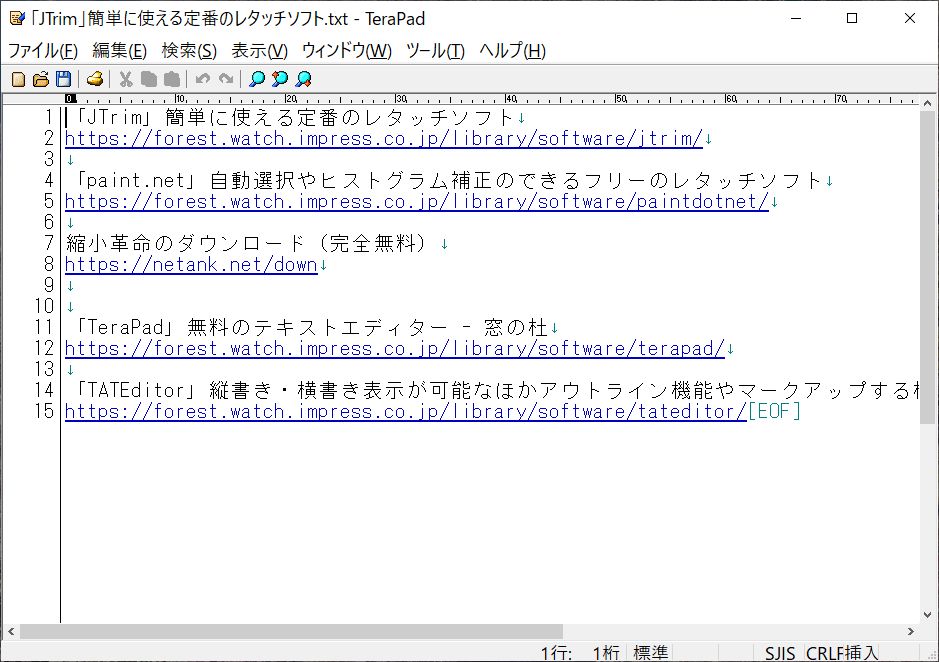Click the [EOF] marker
Viewport: 939px width, 662px height.
coord(774,411)
